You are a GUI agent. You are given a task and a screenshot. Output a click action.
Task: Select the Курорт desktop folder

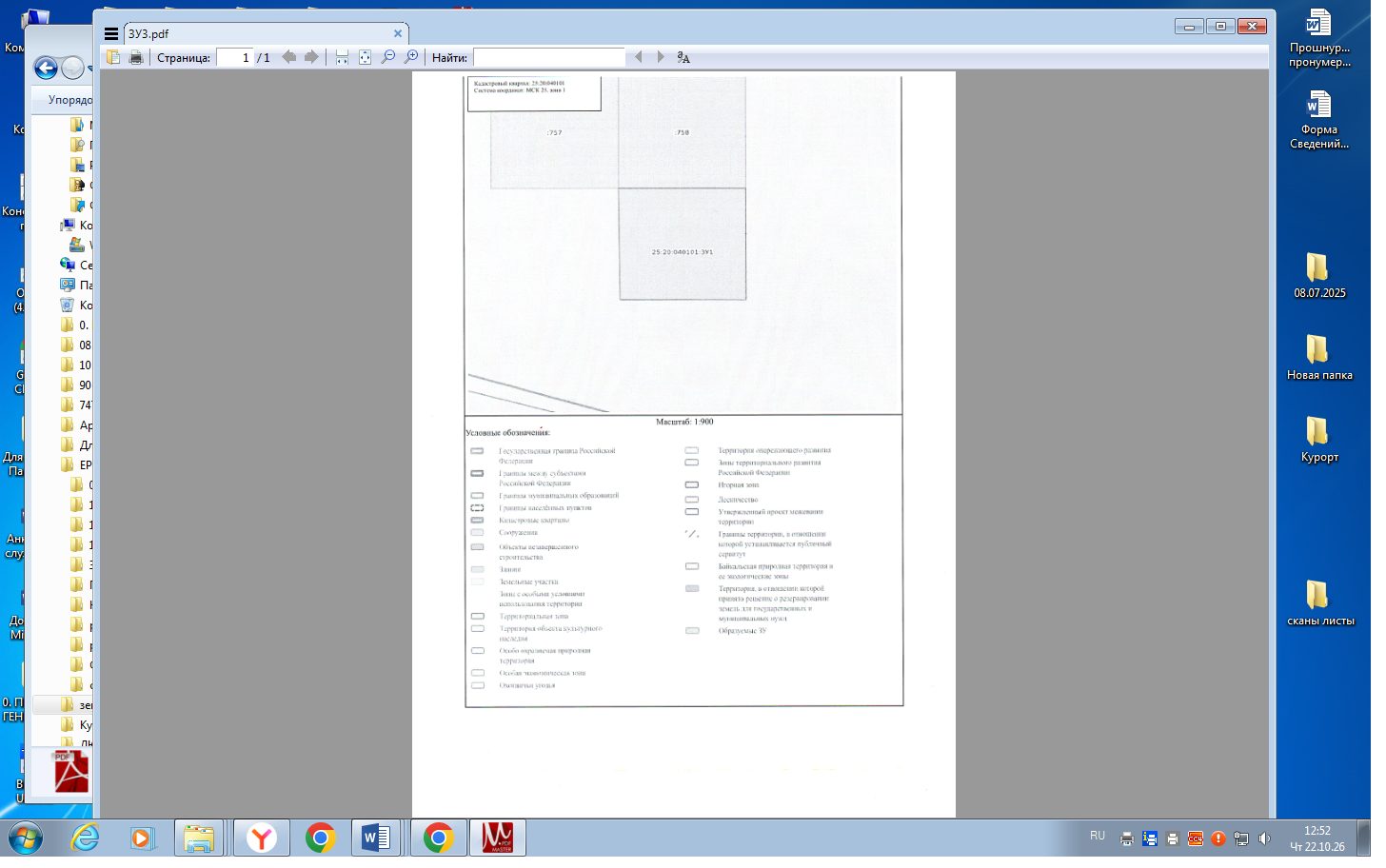[x=1319, y=440]
